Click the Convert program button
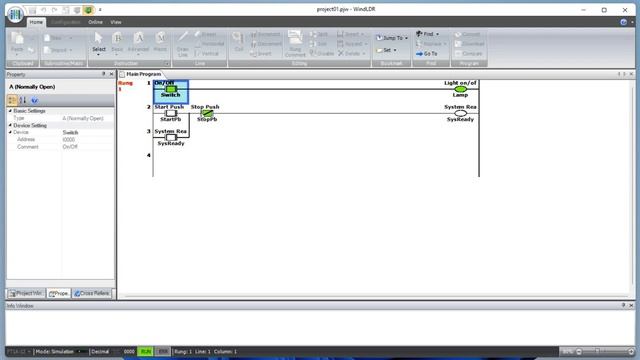Image resolution: width=640 pixels, height=360 pixels. [468, 34]
